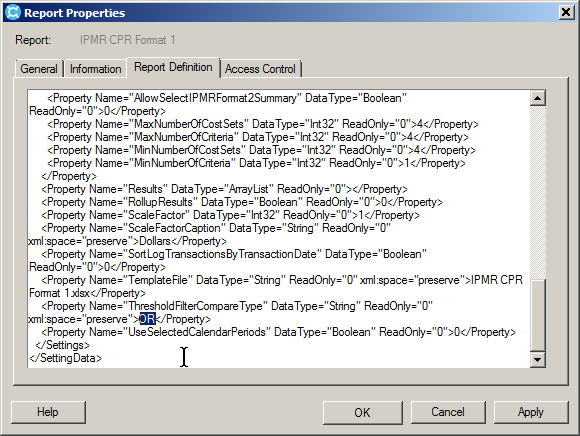Image resolution: width=580 pixels, height=436 pixels.
Task: Click the closing SettingData tag line
Action: tap(65, 358)
